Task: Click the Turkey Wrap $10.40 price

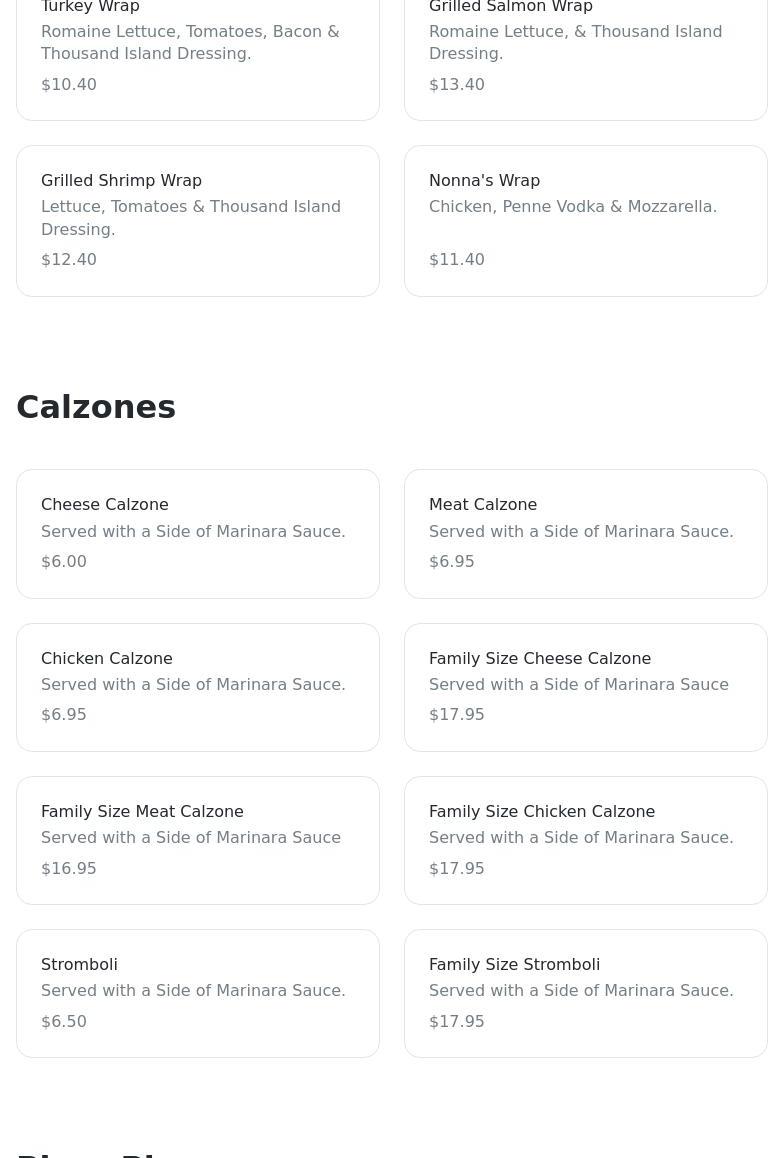Action: (69, 85)
